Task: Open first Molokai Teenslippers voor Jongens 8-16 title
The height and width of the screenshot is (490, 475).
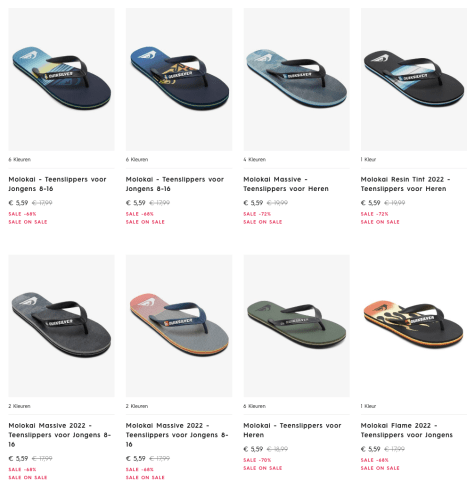Action: (x=57, y=184)
